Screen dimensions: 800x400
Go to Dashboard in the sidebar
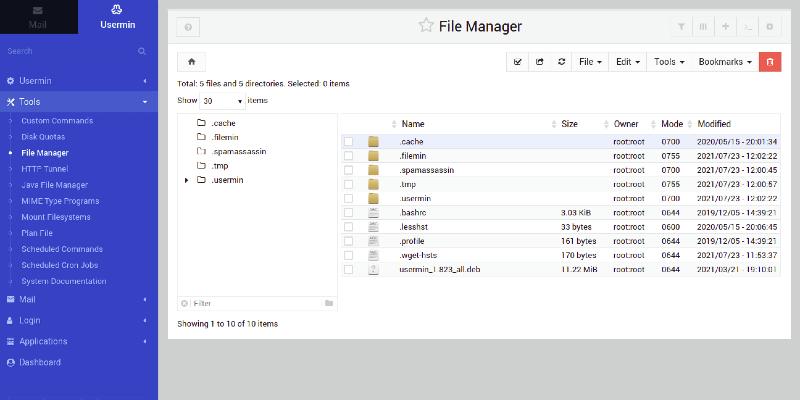[40, 362]
